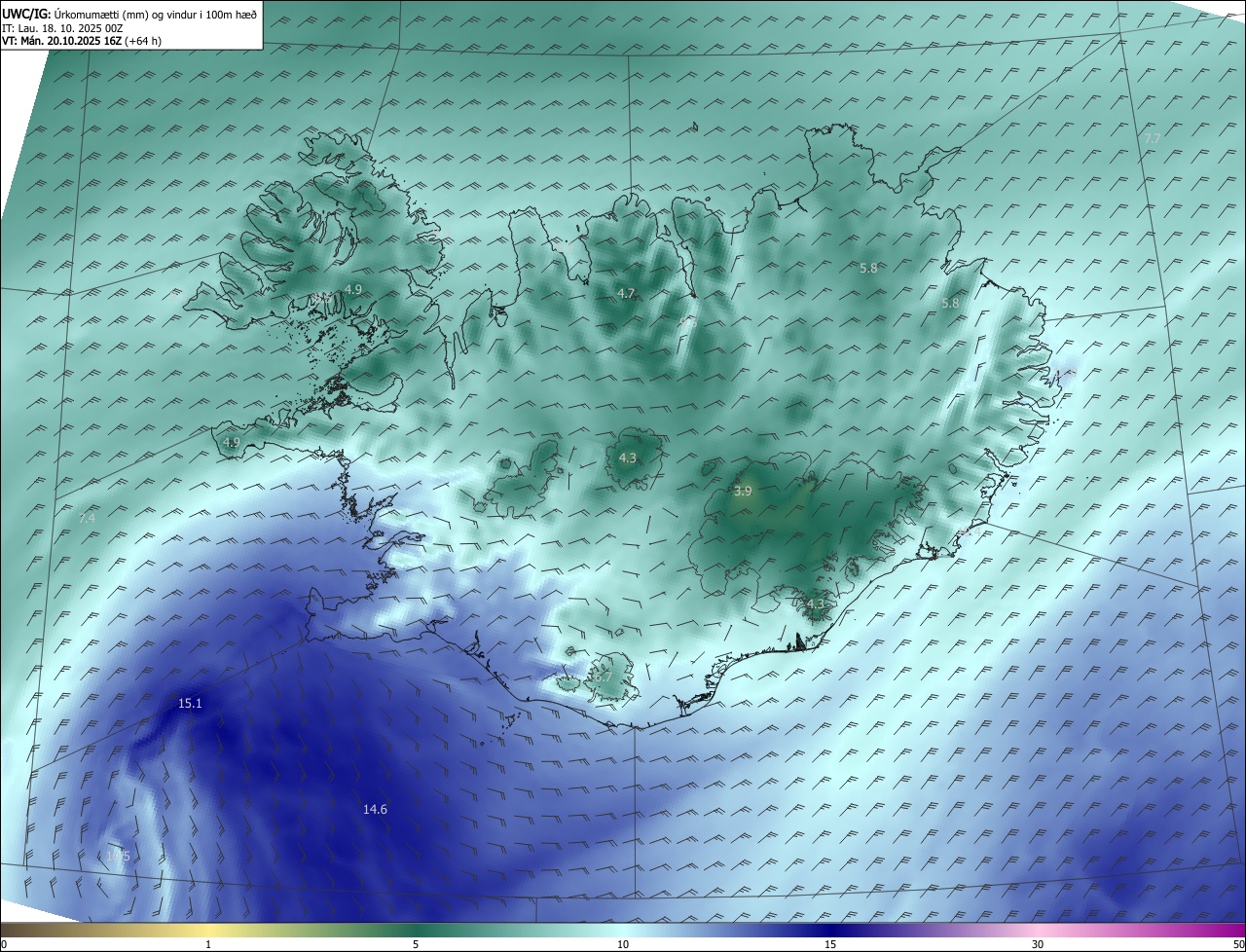Select the 4.7 value in northern Iceland
1246x952 pixels.
pos(626,293)
